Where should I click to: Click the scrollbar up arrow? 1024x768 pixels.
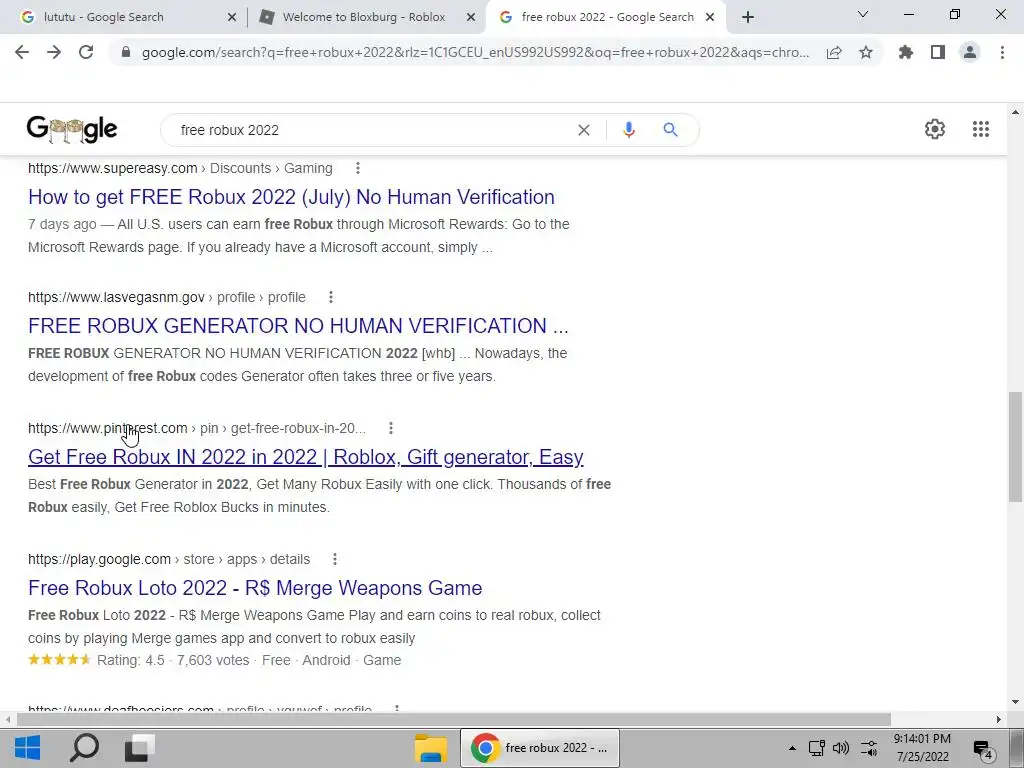1016,112
